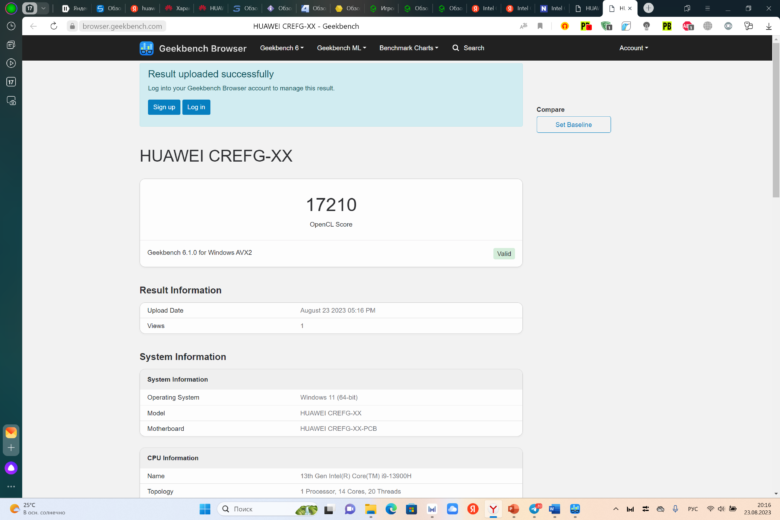Switch to the 'Игро' browser tab
780x520 pixels.
(382, 8)
